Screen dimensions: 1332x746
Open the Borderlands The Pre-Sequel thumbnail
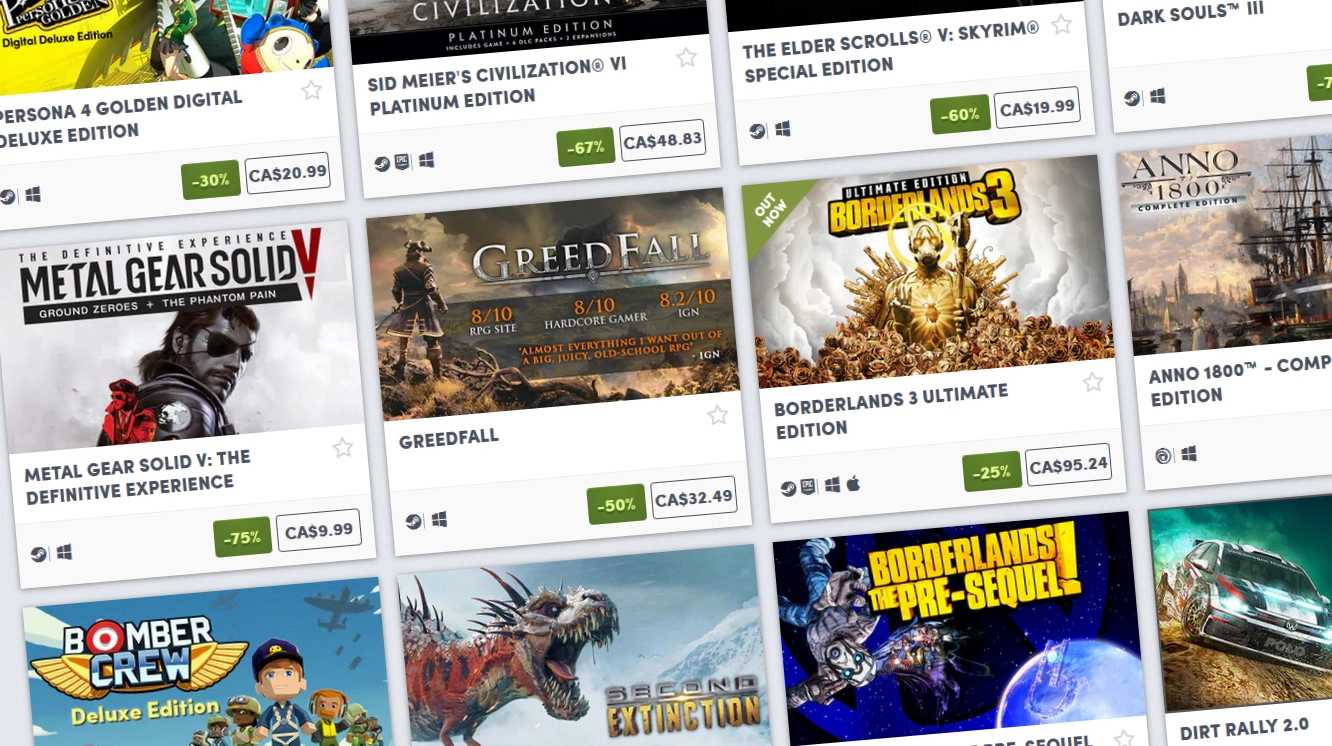click(x=960, y=628)
